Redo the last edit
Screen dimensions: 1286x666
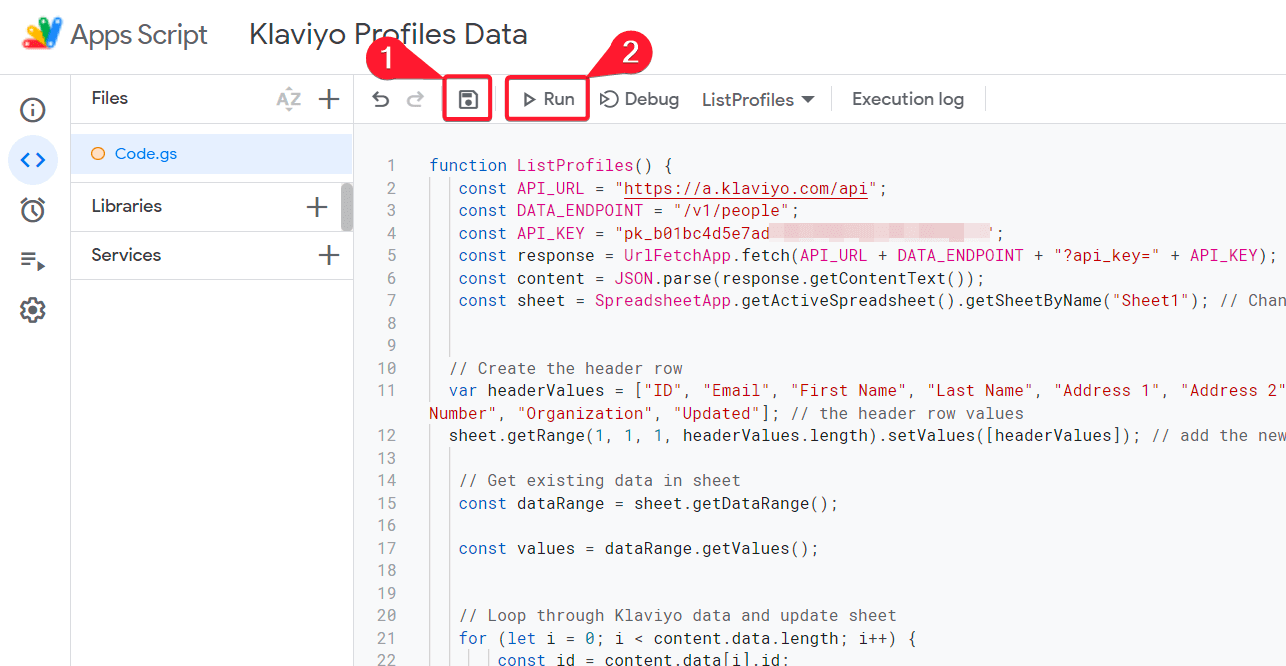(415, 99)
